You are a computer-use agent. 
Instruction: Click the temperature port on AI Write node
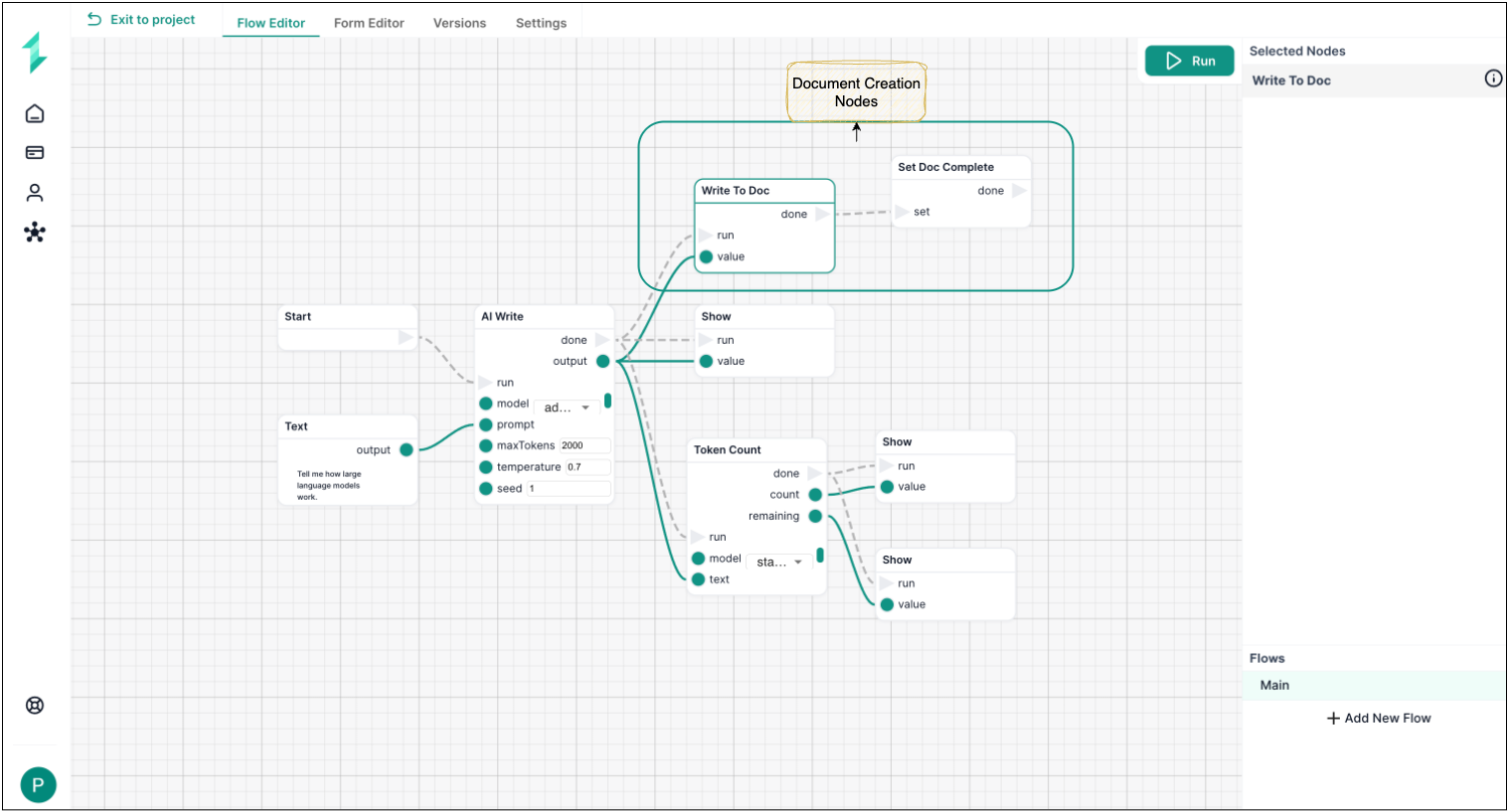coord(486,467)
